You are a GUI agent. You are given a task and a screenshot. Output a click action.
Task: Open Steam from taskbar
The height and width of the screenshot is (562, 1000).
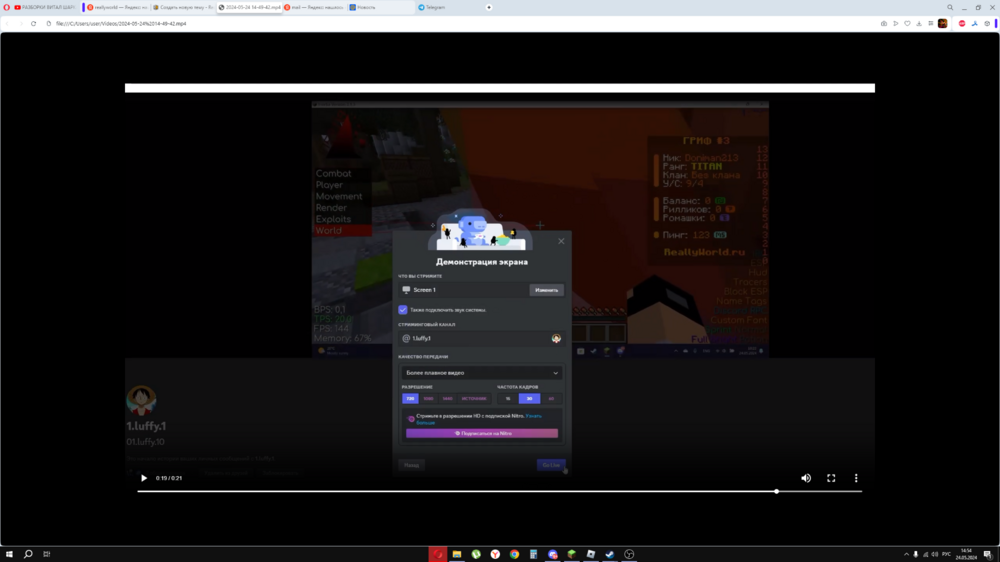click(x=610, y=554)
